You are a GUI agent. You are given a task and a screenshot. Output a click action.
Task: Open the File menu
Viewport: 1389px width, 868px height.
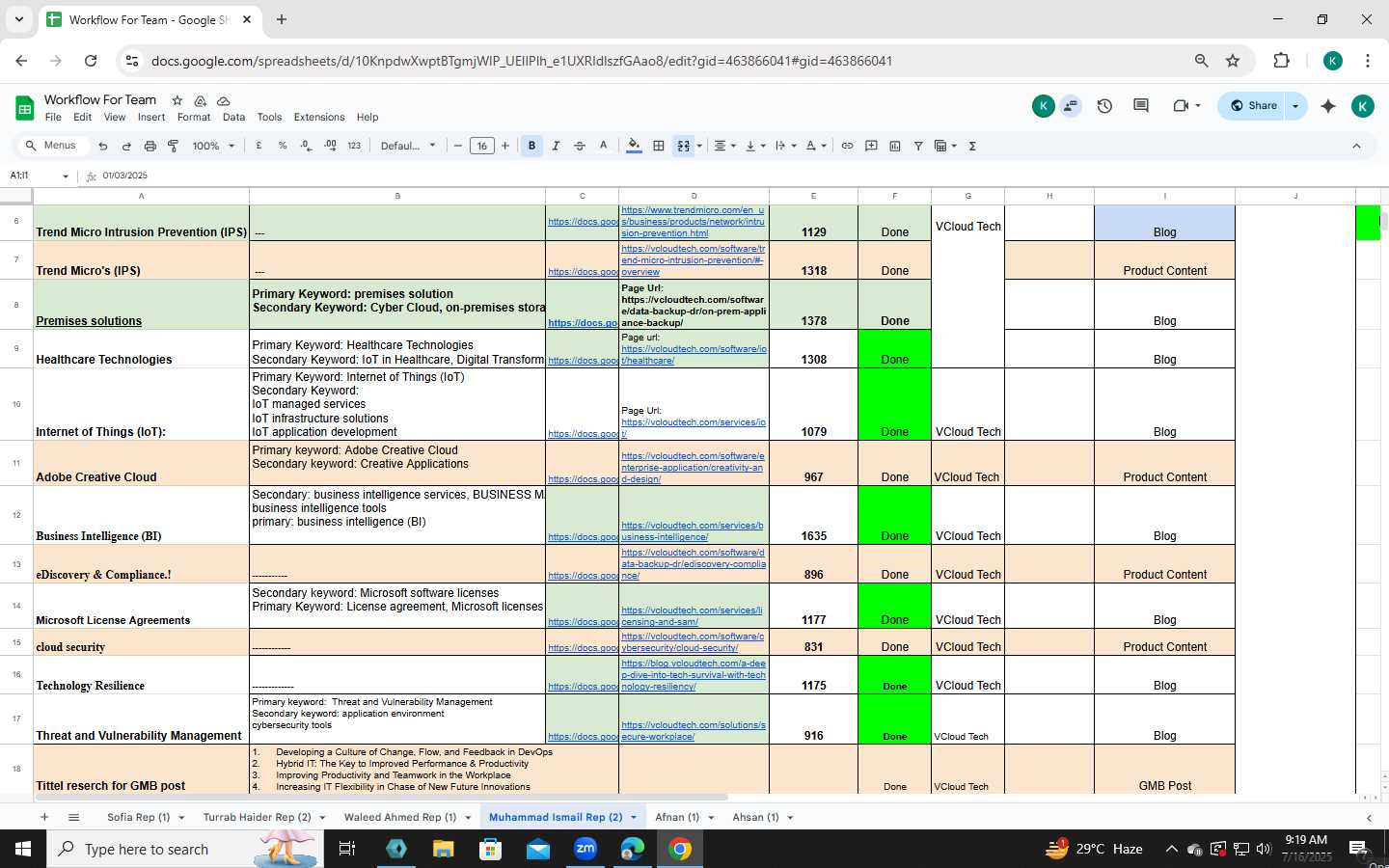[x=53, y=117]
